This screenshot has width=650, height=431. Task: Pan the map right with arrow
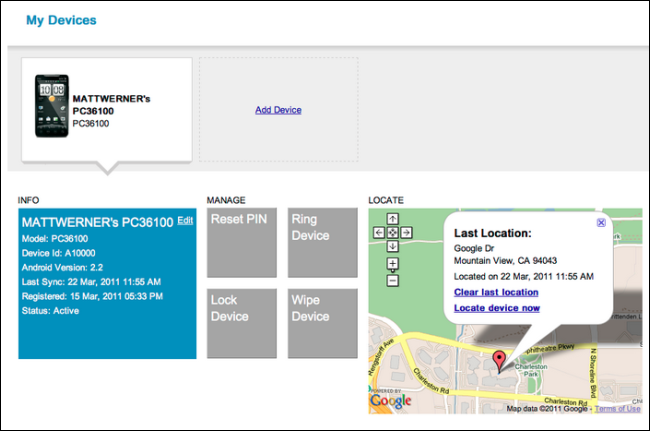point(406,232)
